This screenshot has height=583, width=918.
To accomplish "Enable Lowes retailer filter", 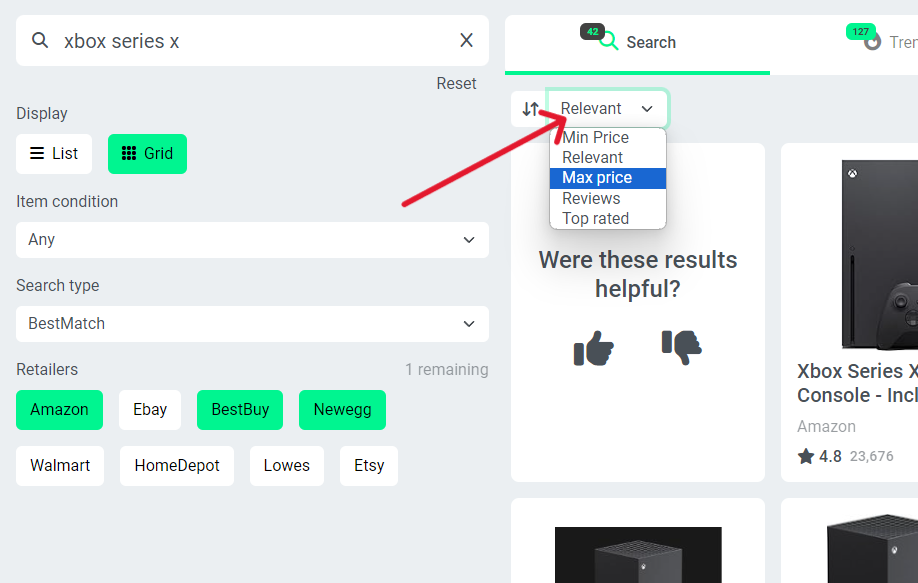I will click(287, 466).
